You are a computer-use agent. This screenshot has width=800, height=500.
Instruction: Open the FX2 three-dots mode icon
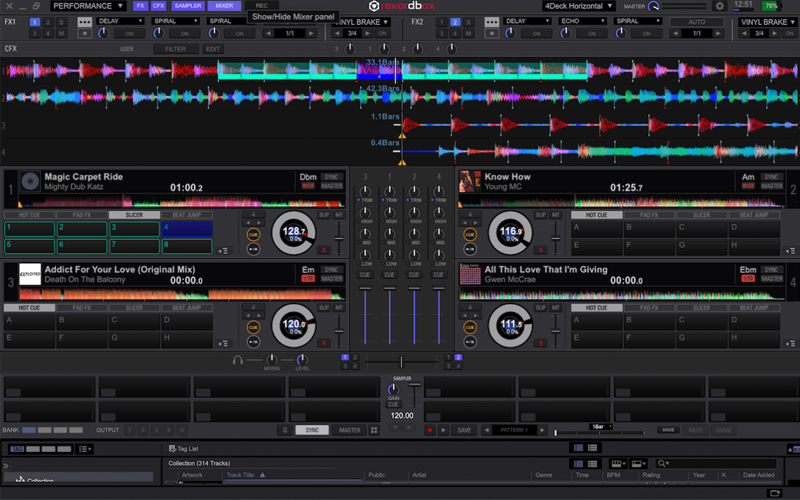[491, 22]
